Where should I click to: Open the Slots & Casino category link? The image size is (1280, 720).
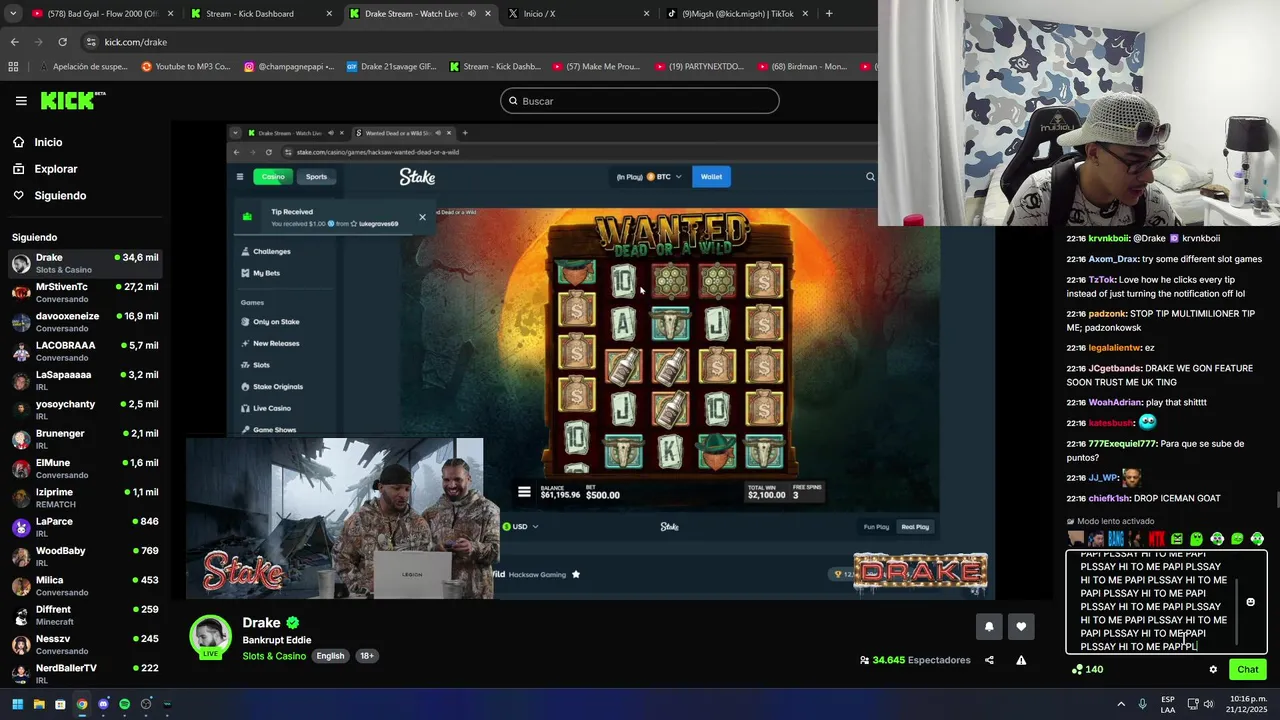pos(274,656)
